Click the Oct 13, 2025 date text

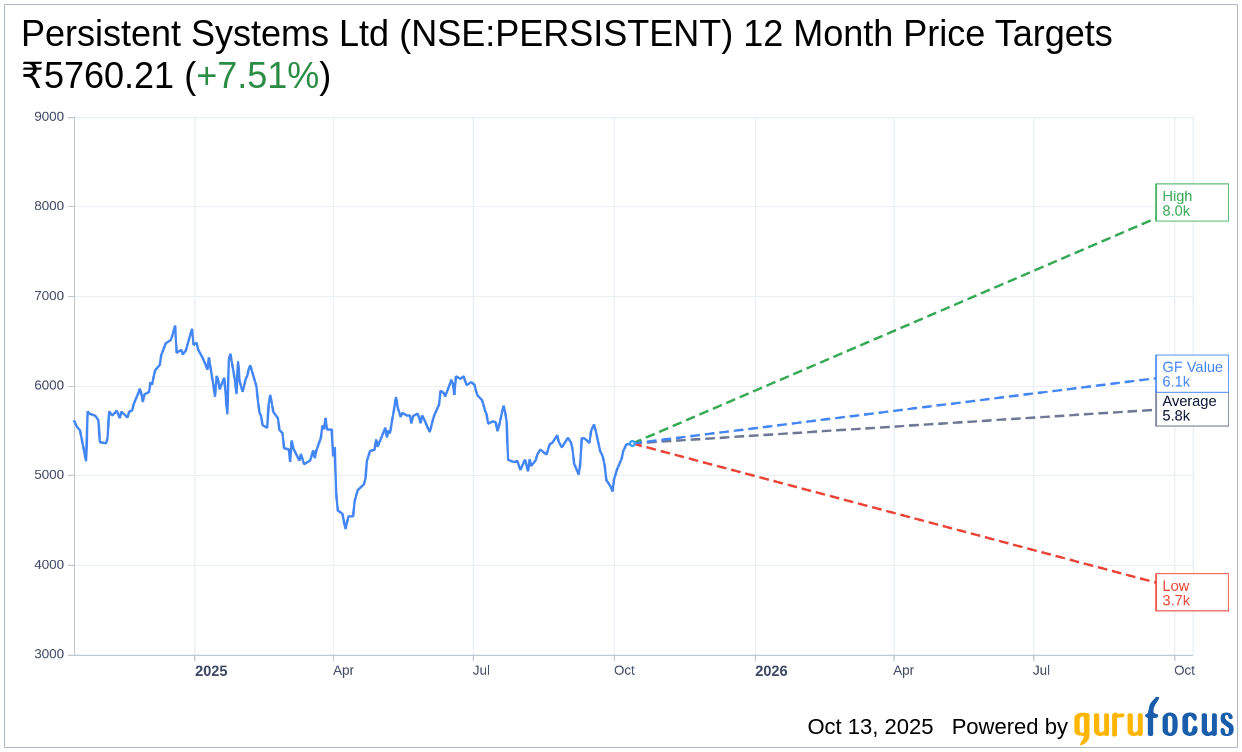click(x=870, y=727)
